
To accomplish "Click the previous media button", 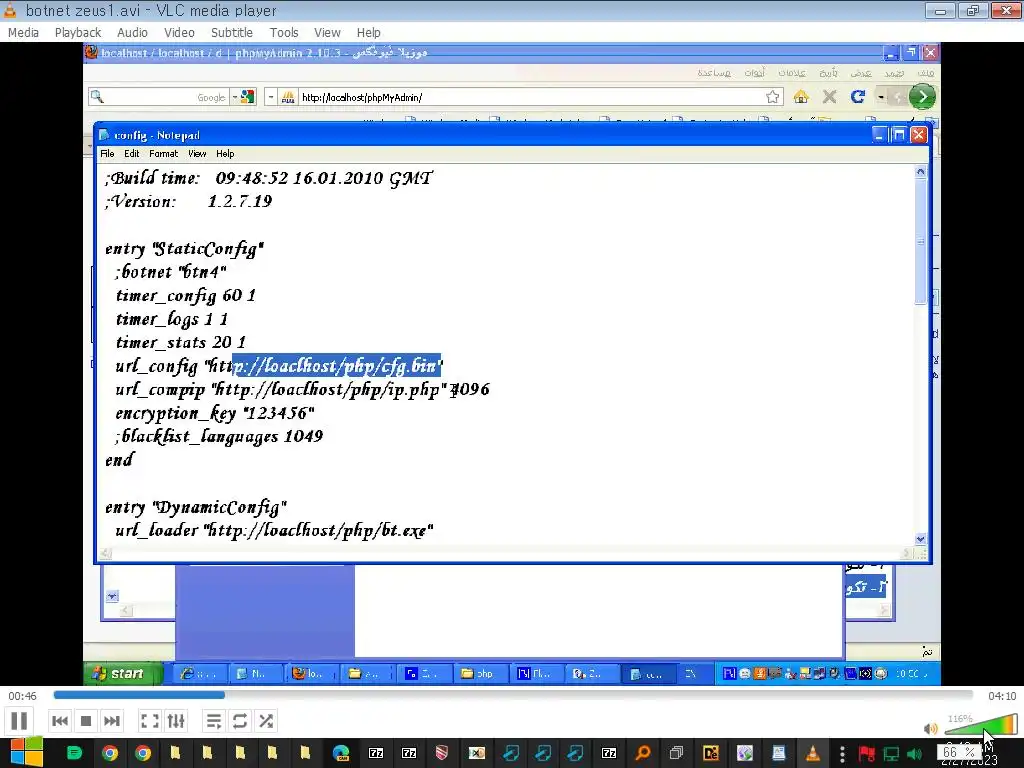I will (60, 721).
